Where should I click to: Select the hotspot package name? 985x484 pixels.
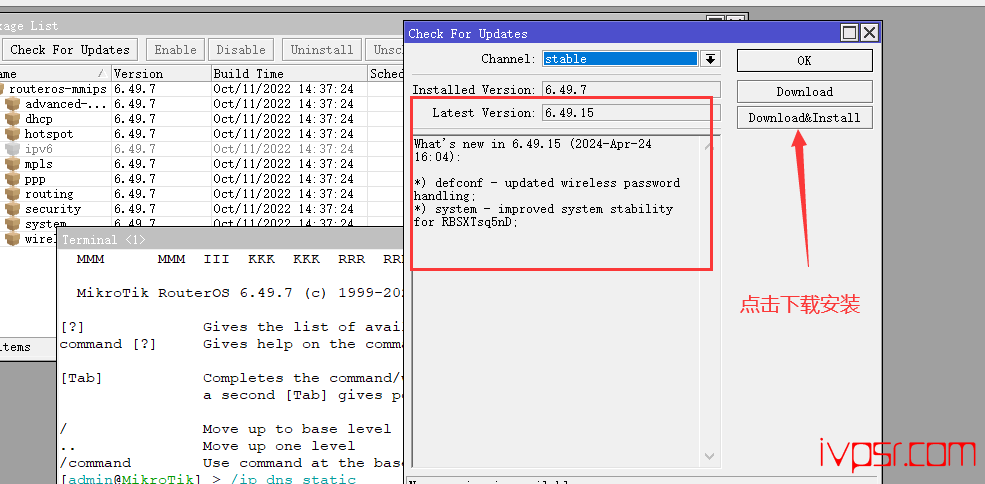pos(49,134)
